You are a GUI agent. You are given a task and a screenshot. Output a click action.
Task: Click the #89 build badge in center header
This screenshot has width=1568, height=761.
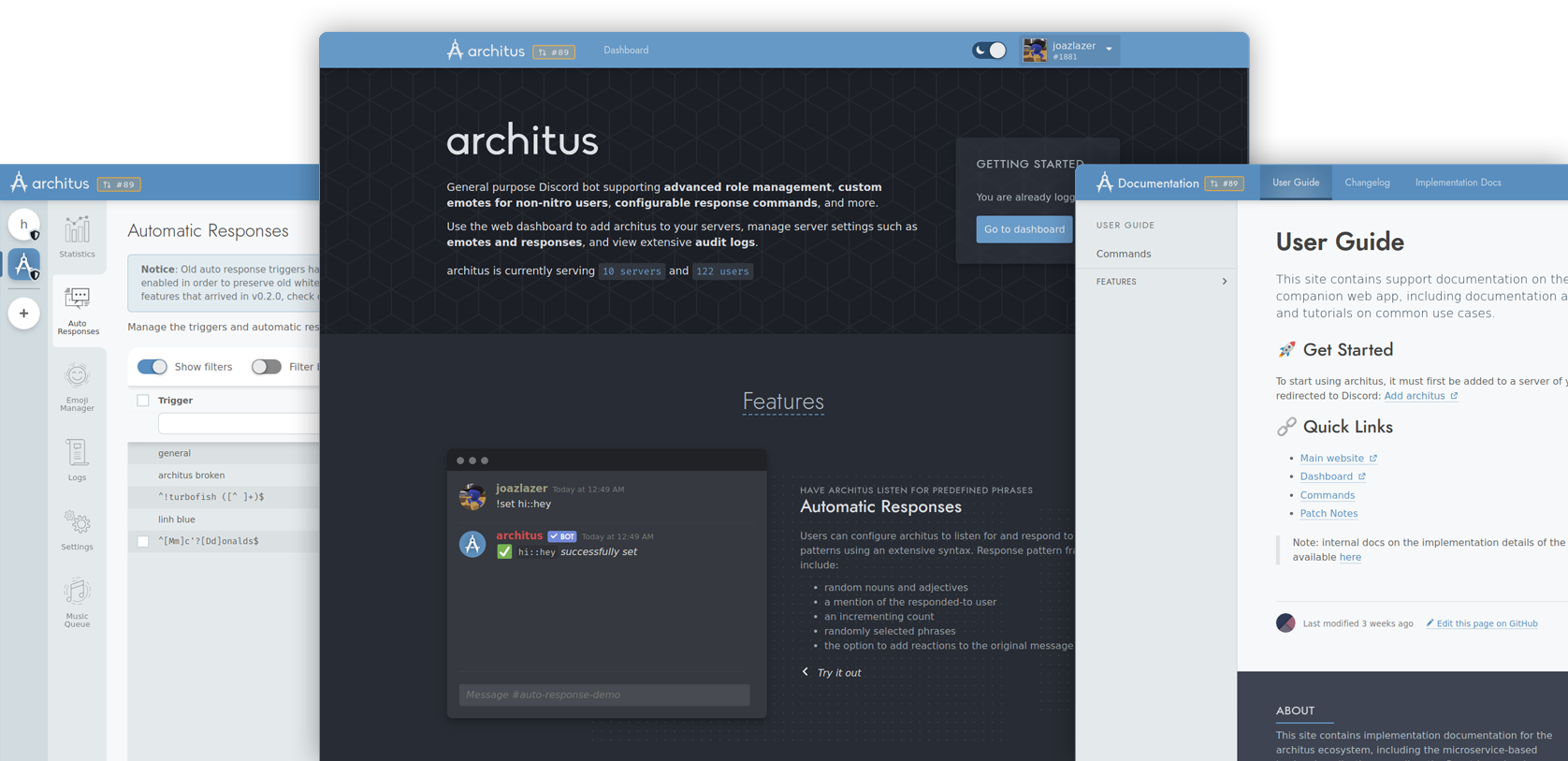click(554, 52)
